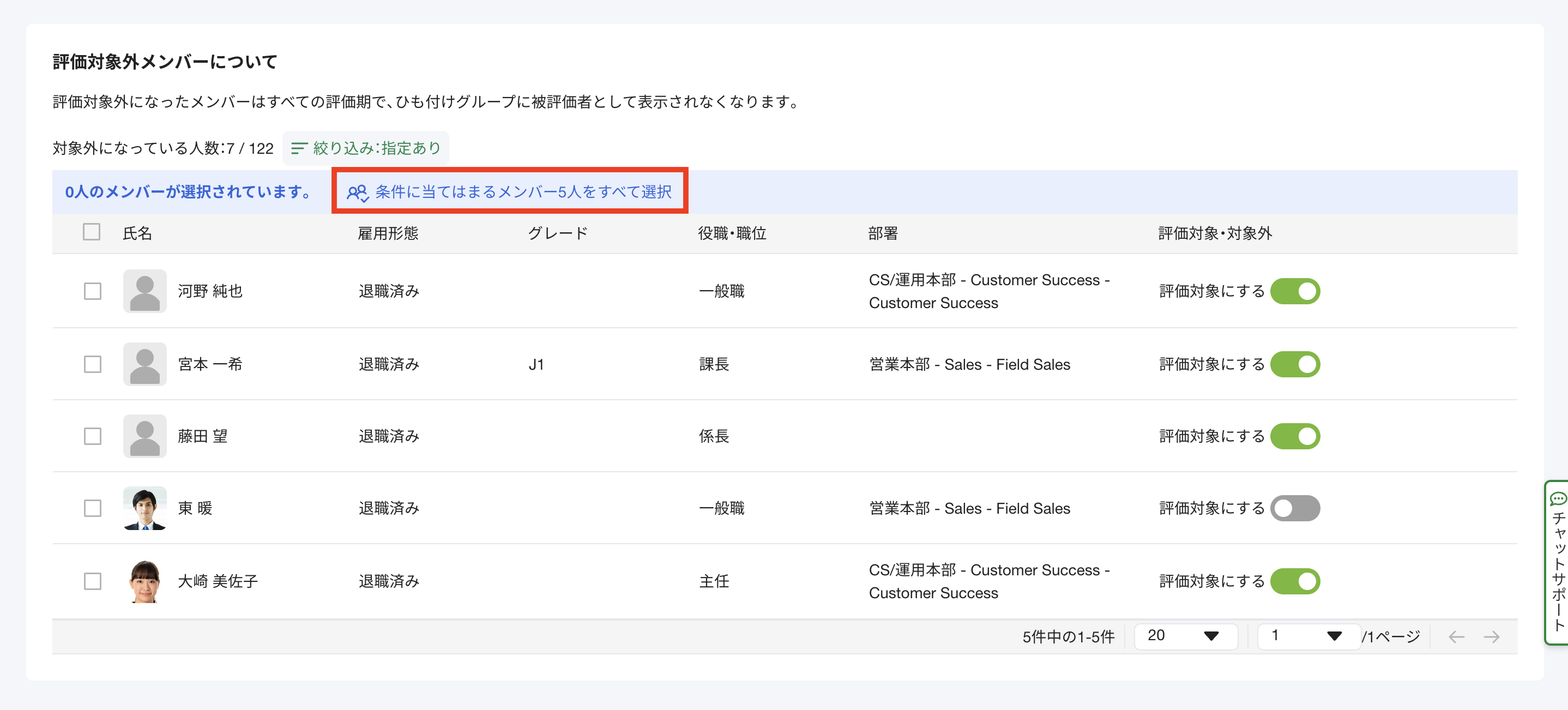Click the members icon in select-all link

click(357, 192)
